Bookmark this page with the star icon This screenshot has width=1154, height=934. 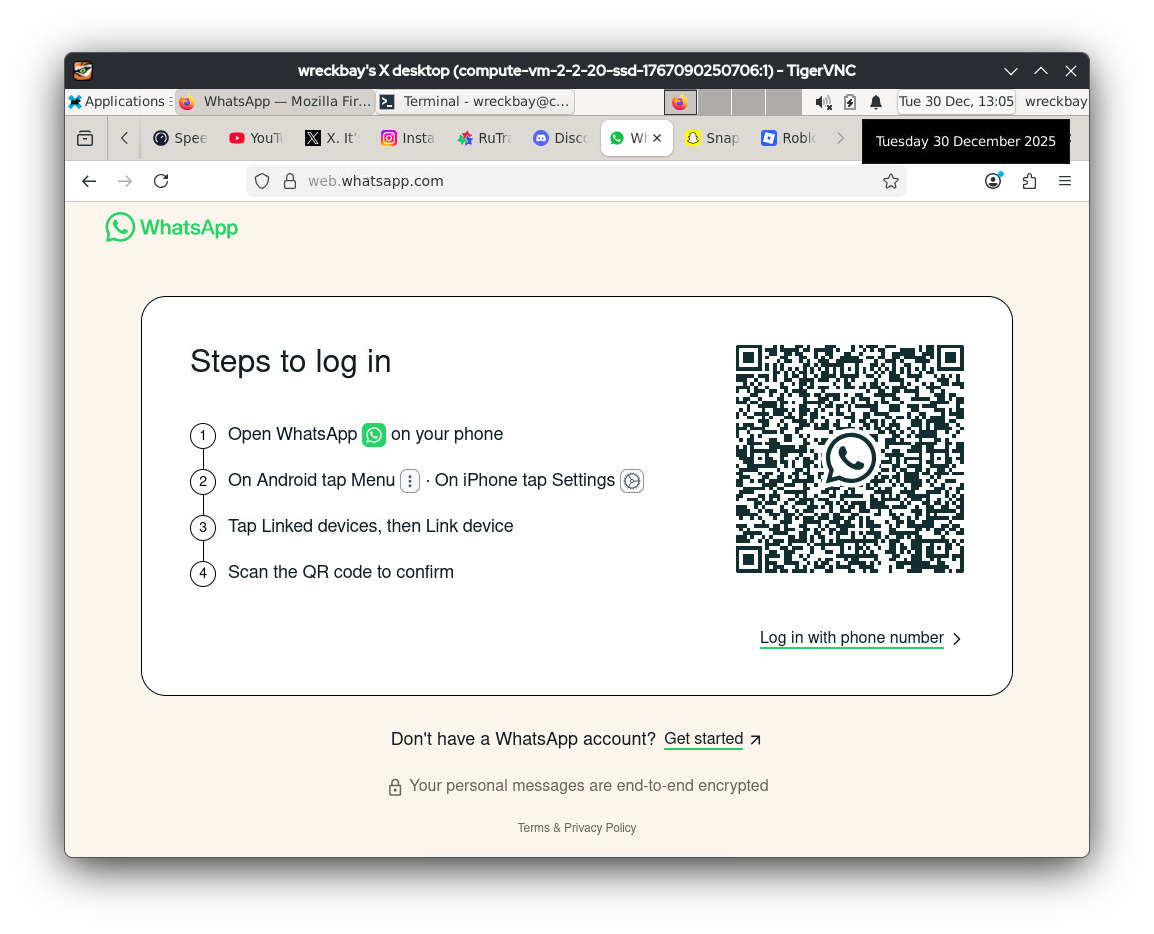coord(891,181)
